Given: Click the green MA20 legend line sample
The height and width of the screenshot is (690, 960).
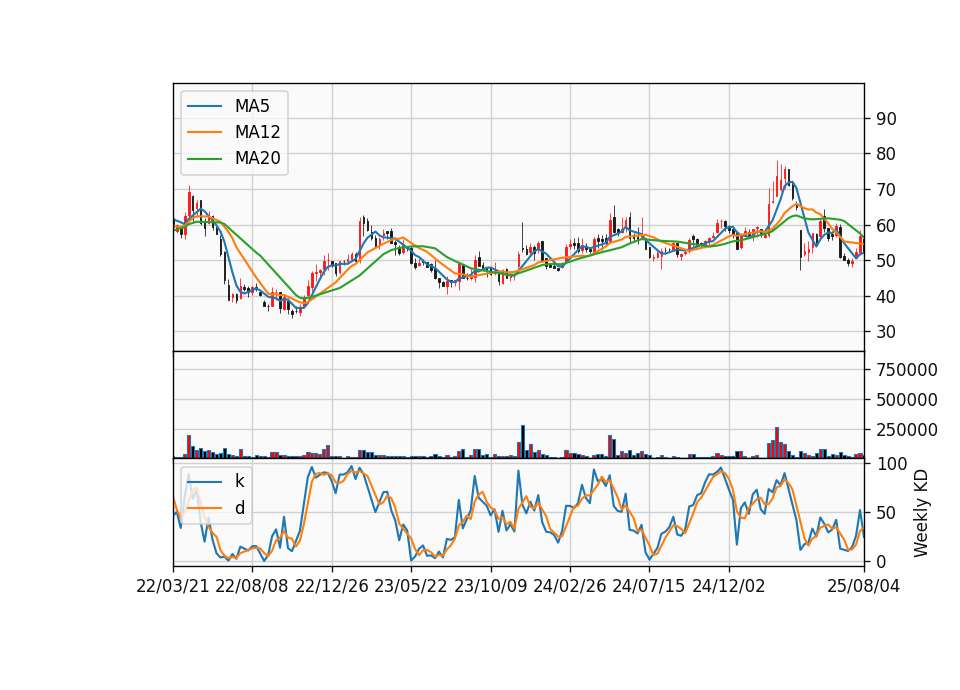Looking at the screenshot, I should click(x=204, y=159).
